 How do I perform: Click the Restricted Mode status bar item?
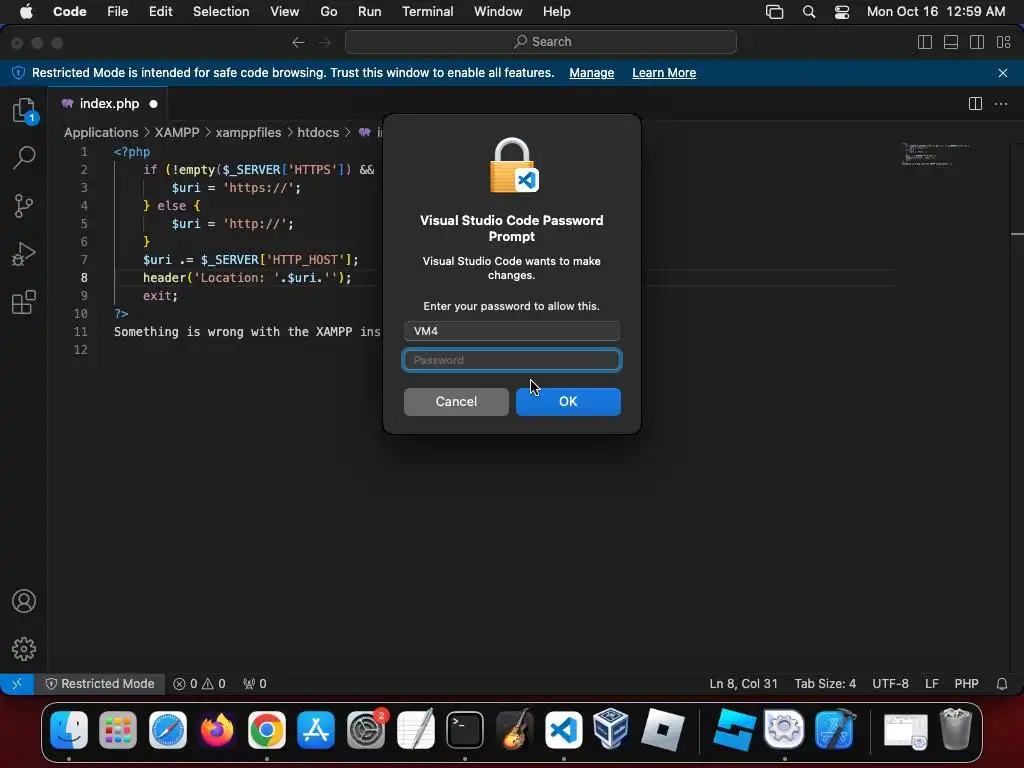tap(100, 684)
